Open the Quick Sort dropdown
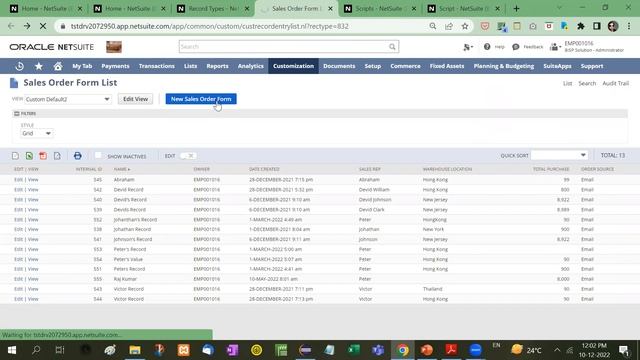 (559, 155)
